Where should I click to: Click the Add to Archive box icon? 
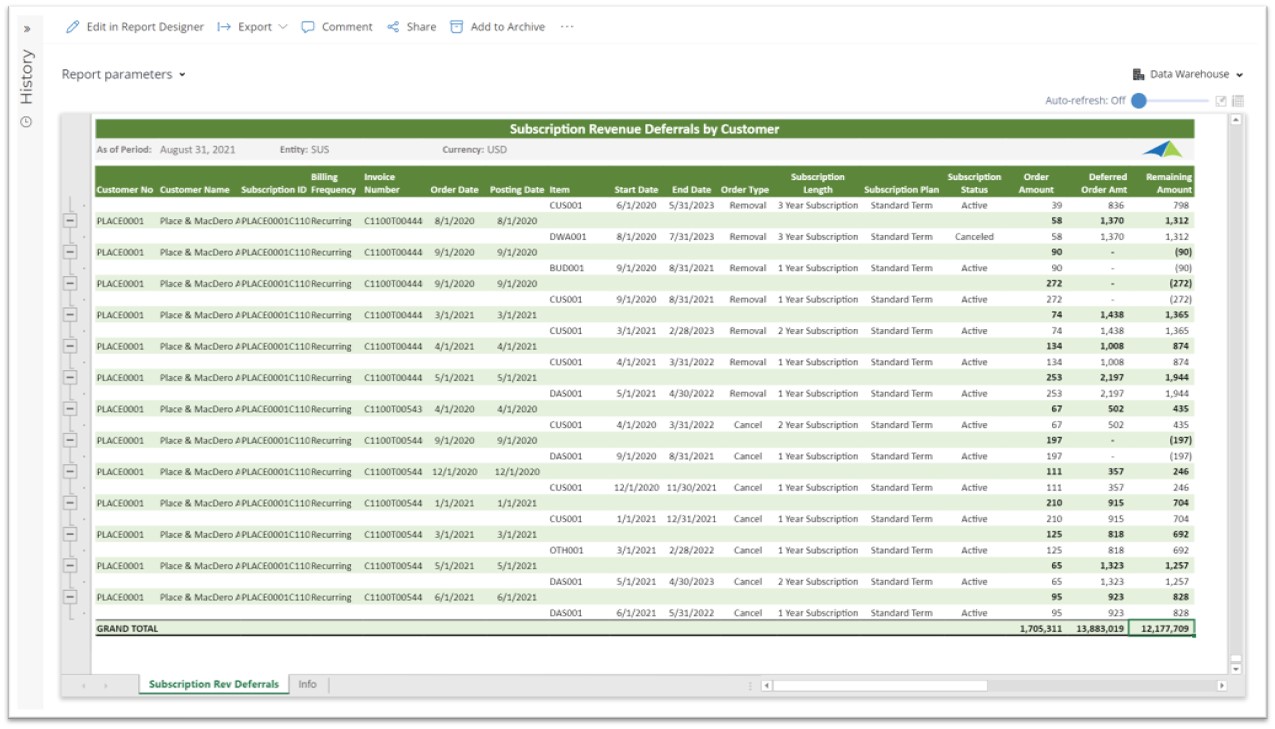pos(457,27)
